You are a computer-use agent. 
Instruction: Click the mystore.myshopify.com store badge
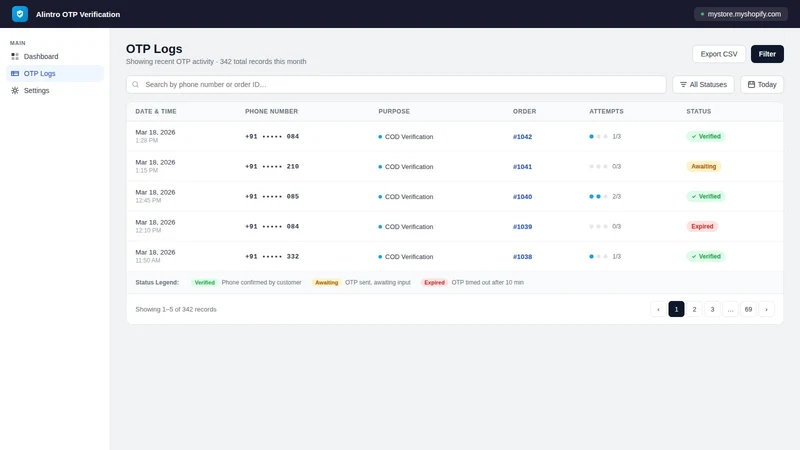point(740,14)
